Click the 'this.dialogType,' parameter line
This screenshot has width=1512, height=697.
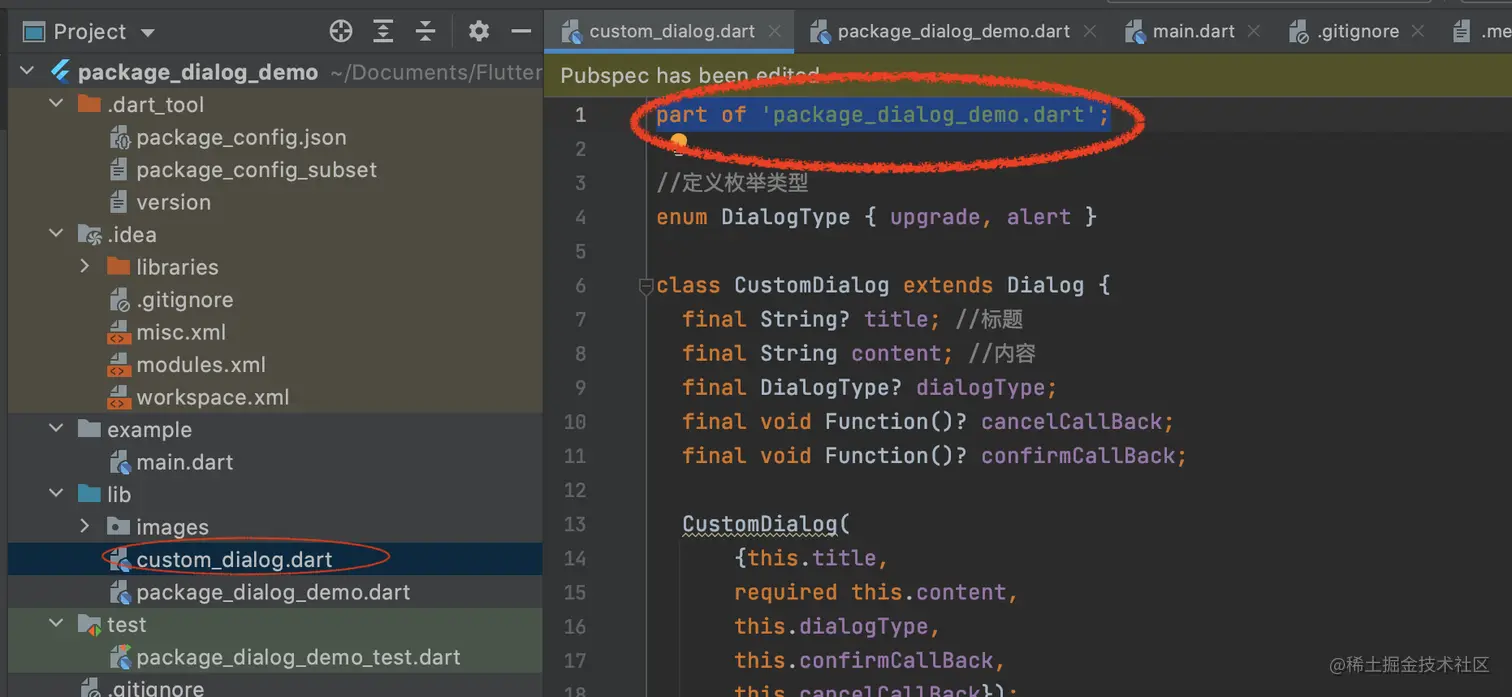click(837, 626)
